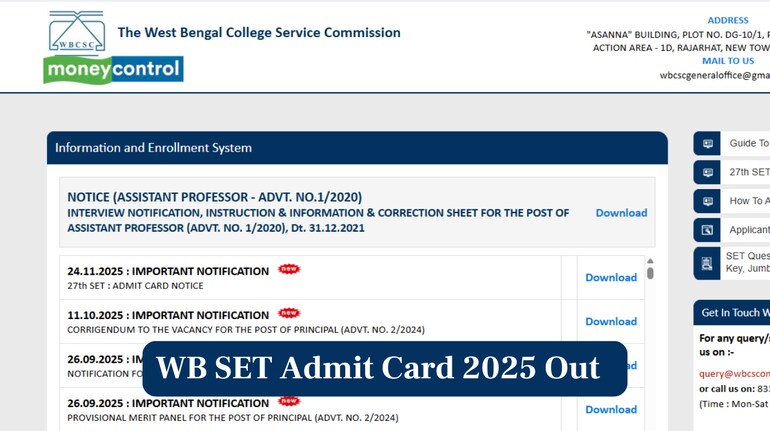
Task: Download the 27th SET admit card notice
Action: point(611,278)
